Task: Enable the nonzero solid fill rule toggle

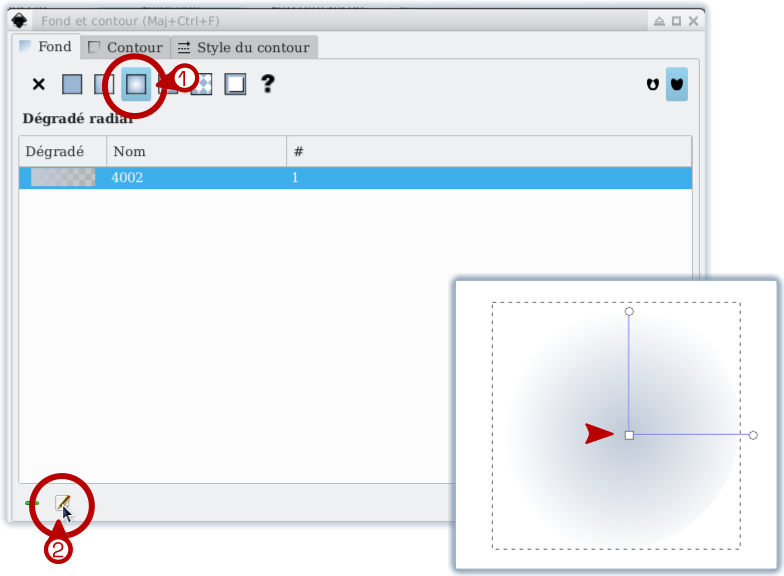Action: click(677, 85)
